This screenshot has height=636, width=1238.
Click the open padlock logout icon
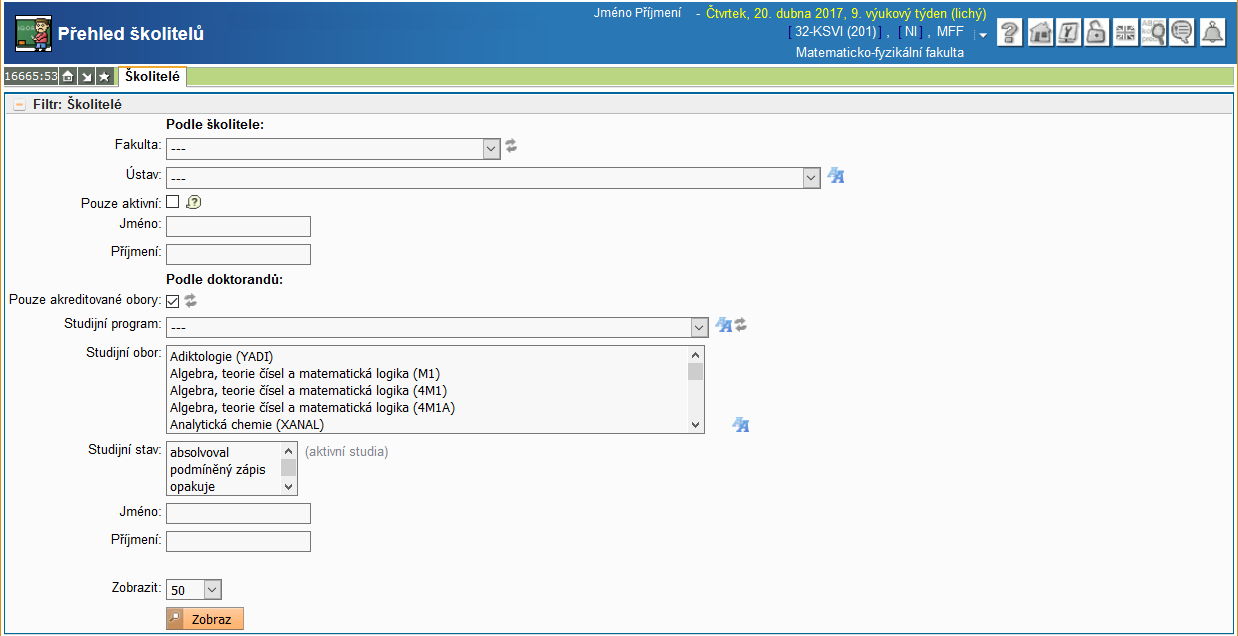[x=1097, y=33]
